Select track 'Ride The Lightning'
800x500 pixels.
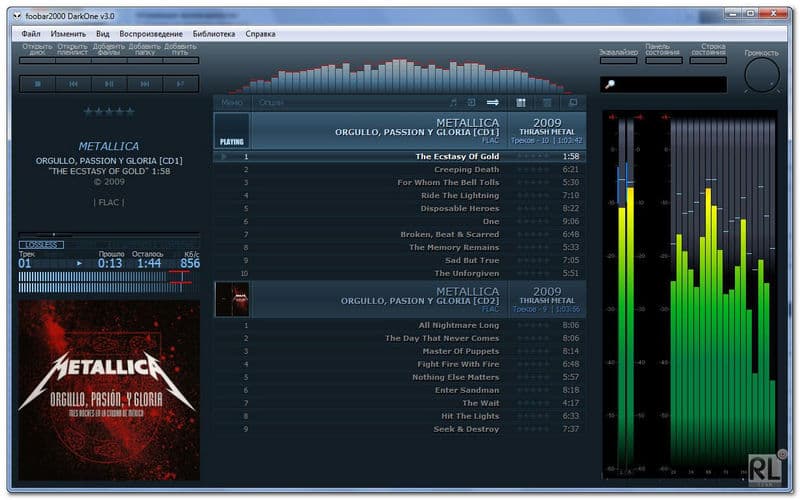[x=399, y=195]
